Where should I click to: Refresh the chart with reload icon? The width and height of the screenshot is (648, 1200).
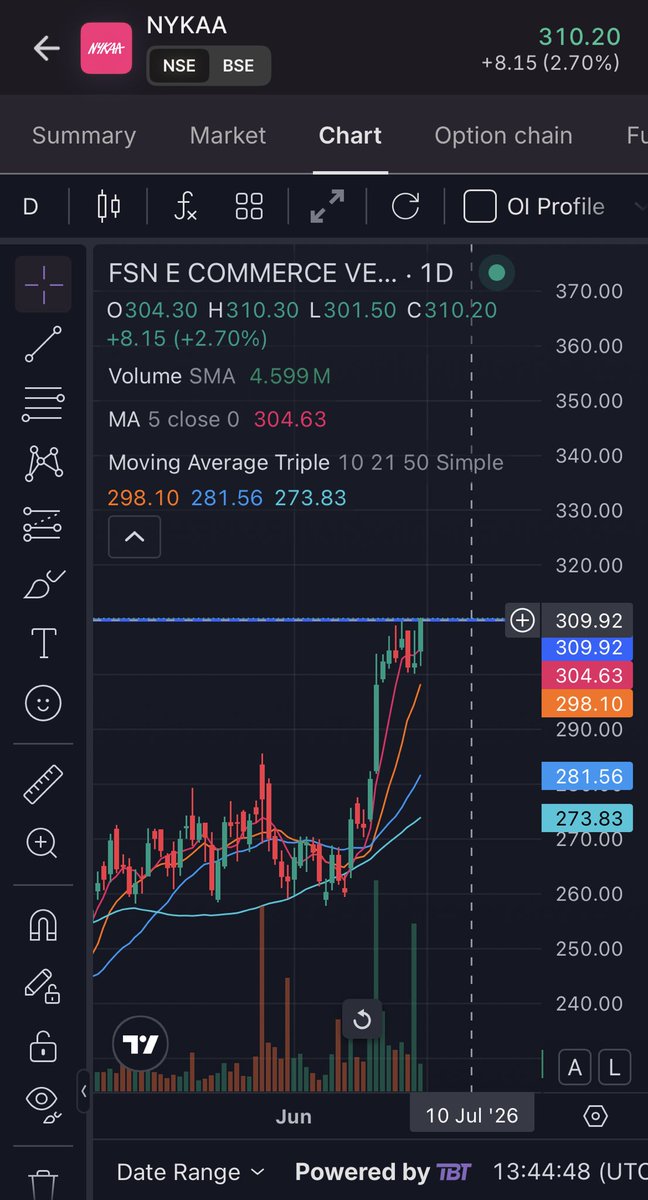[405, 207]
